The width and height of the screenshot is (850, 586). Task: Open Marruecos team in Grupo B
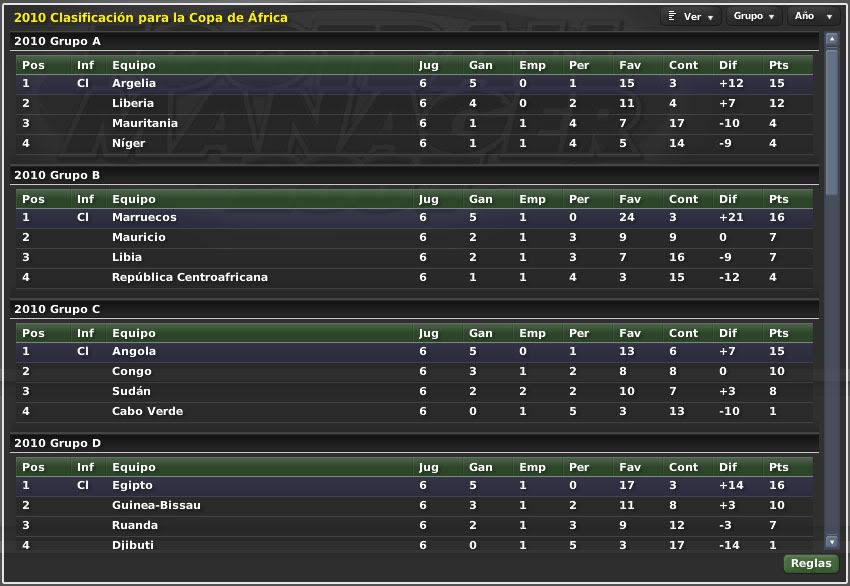tap(144, 218)
